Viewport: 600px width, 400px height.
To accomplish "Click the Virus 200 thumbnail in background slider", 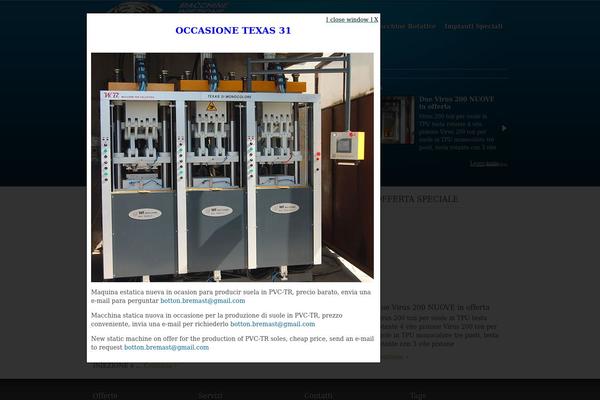I will (x=397, y=120).
